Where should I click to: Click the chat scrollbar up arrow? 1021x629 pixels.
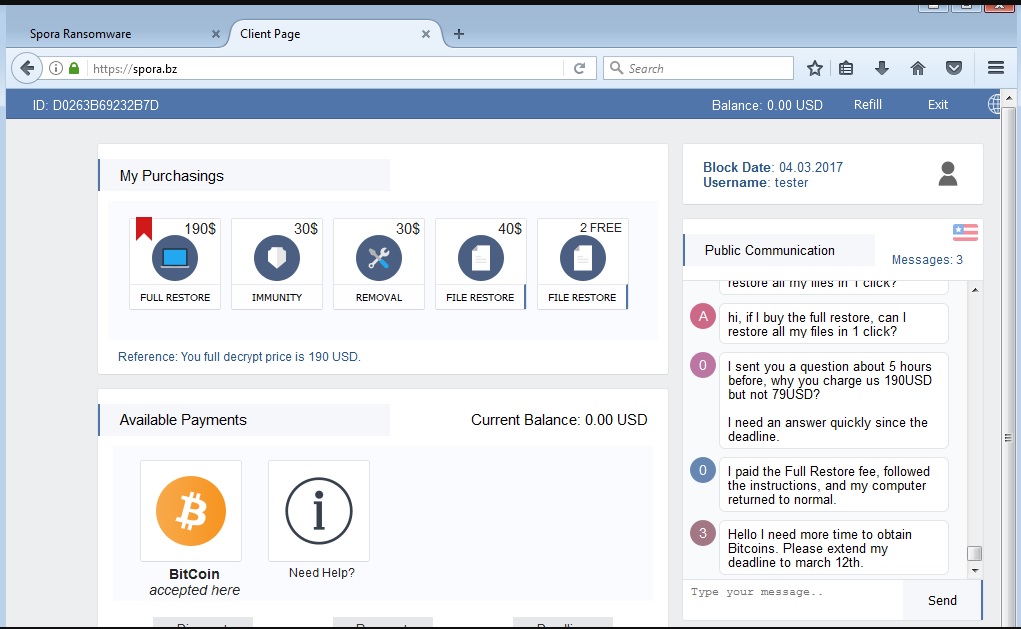coord(975,289)
